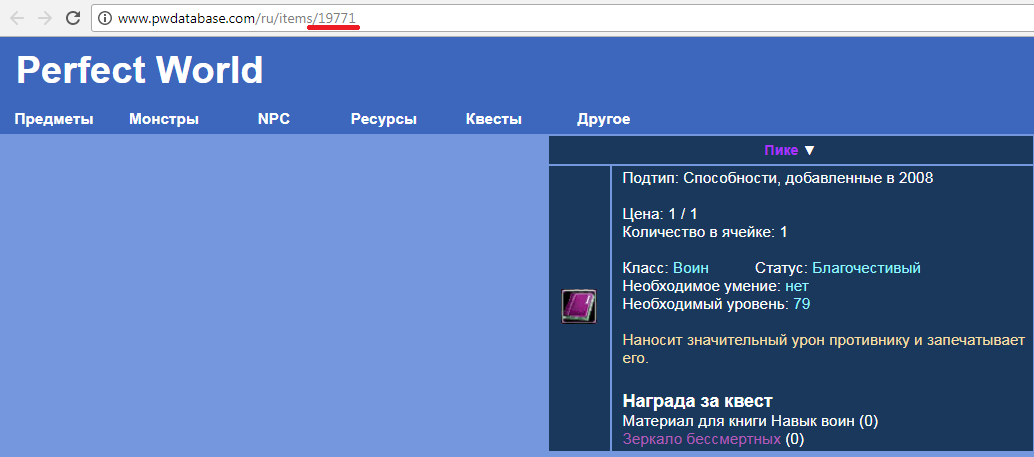The width and height of the screenshot is (1034, 457).
Task: Click the Perfect World site title
Action: [x=139, y=69]
